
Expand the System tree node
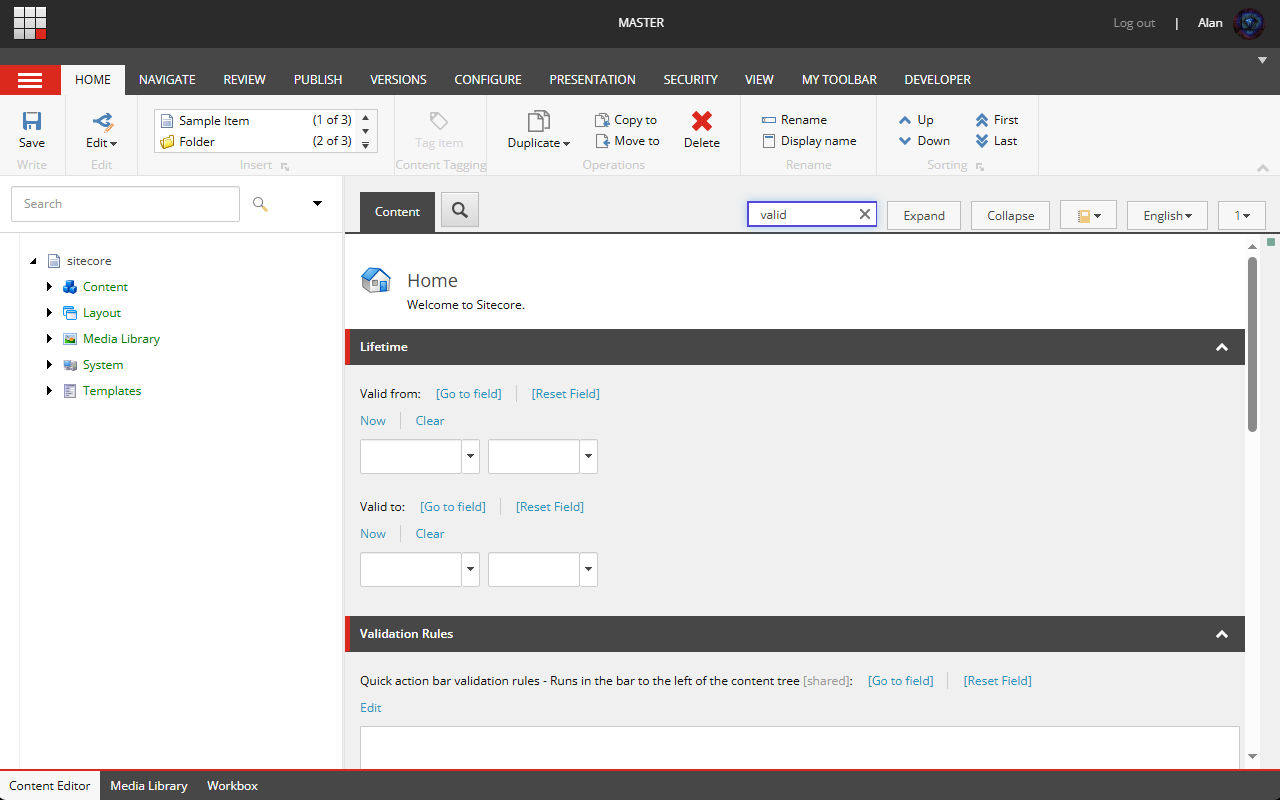pyautogui.click(x=49, y=365)
